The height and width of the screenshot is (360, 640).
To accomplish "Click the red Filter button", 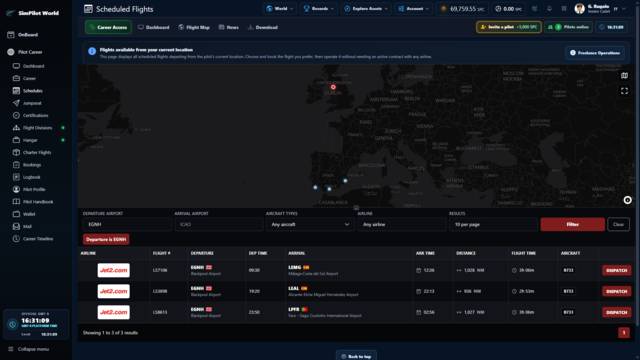I will (x=573, y=224).
